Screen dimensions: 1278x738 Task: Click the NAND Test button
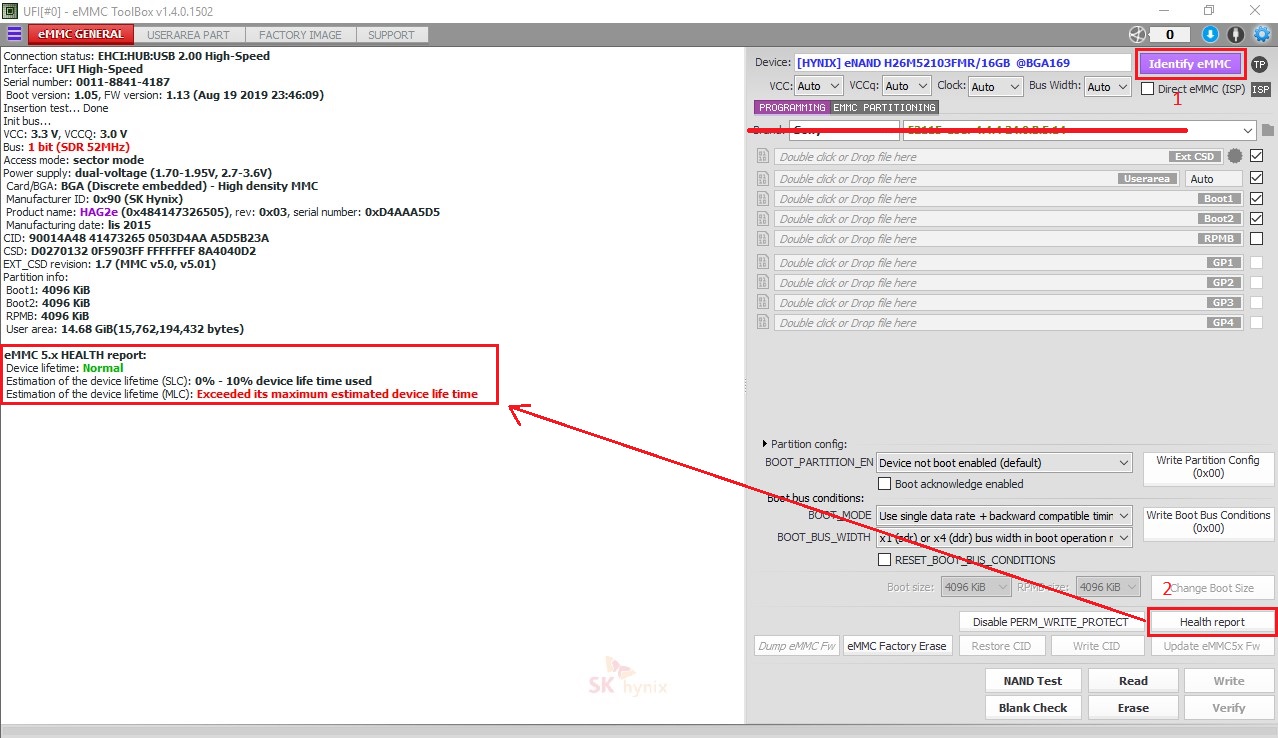[x=1033, y=681]
